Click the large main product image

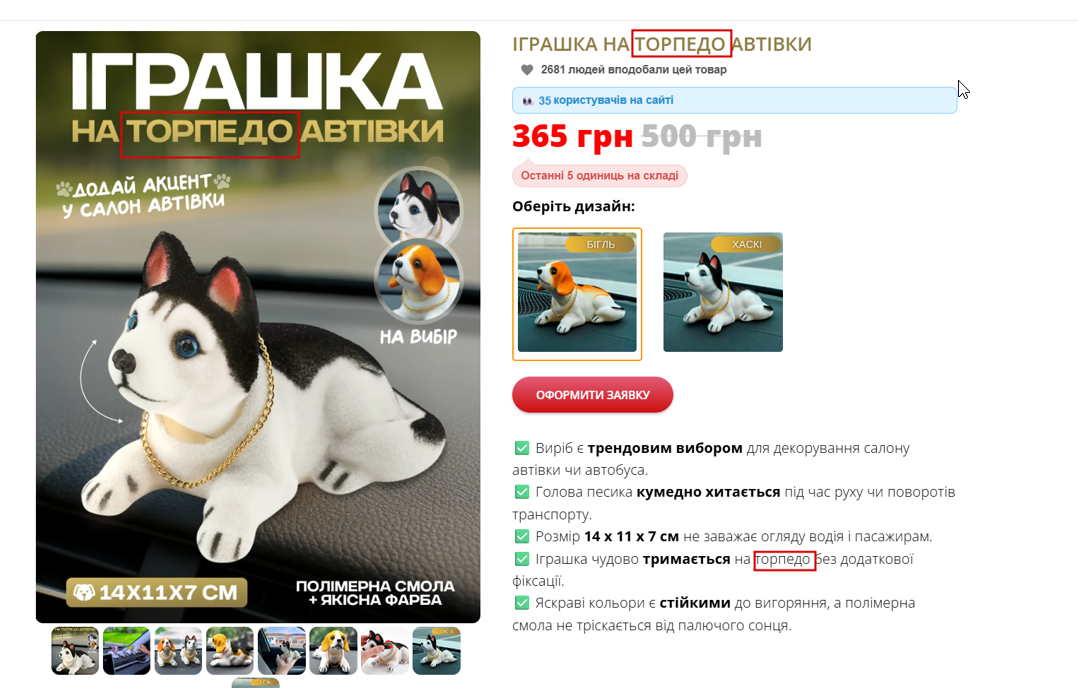tap(258, 326)
